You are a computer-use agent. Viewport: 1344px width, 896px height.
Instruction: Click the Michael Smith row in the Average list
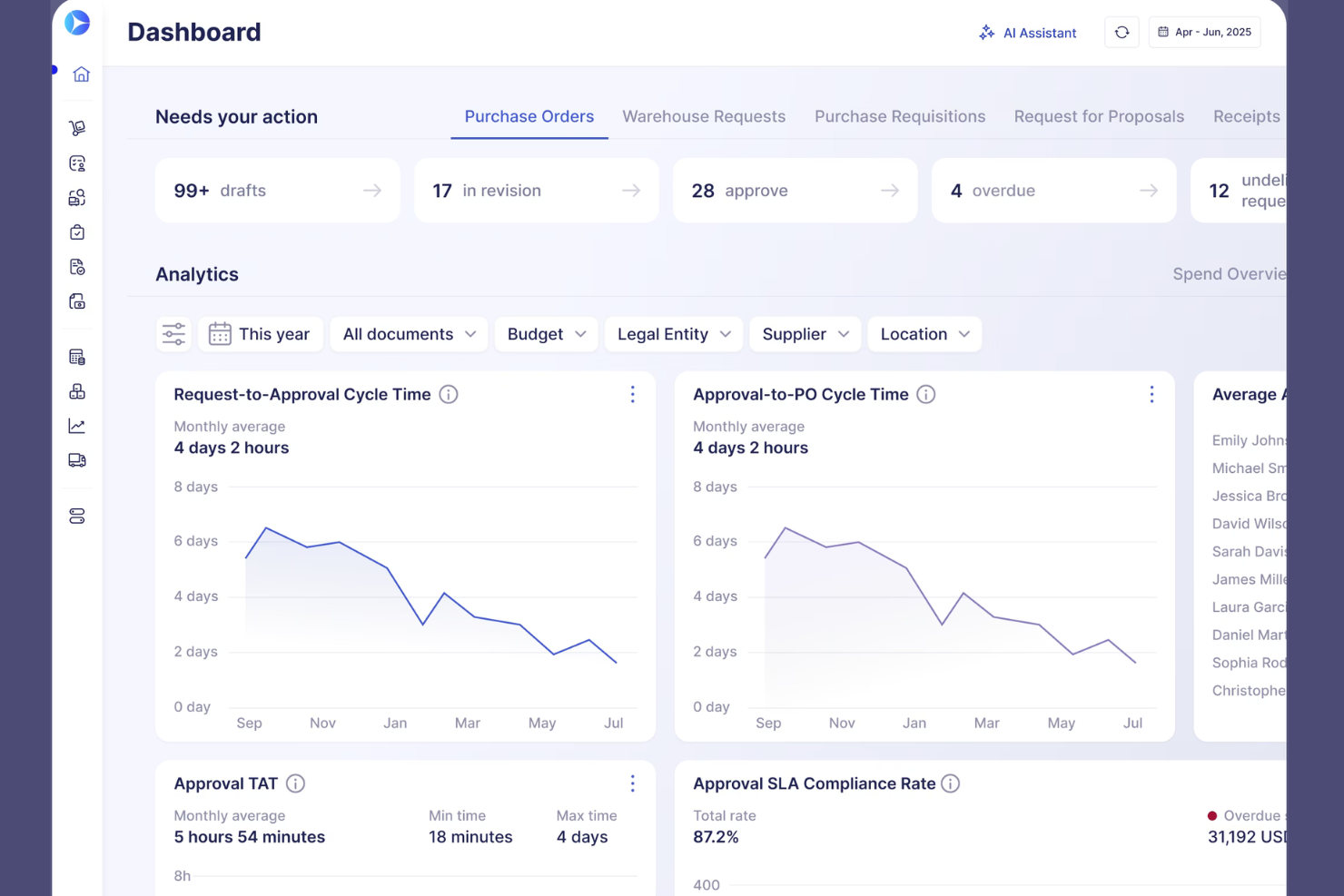1249,468
